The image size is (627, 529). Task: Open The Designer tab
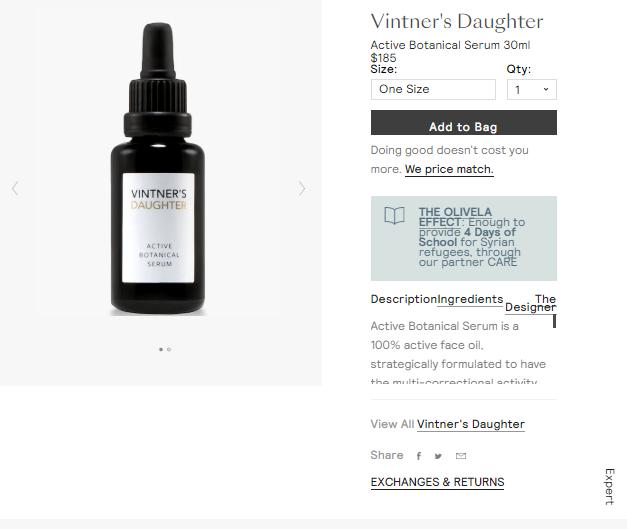click(x=531, y=303)
